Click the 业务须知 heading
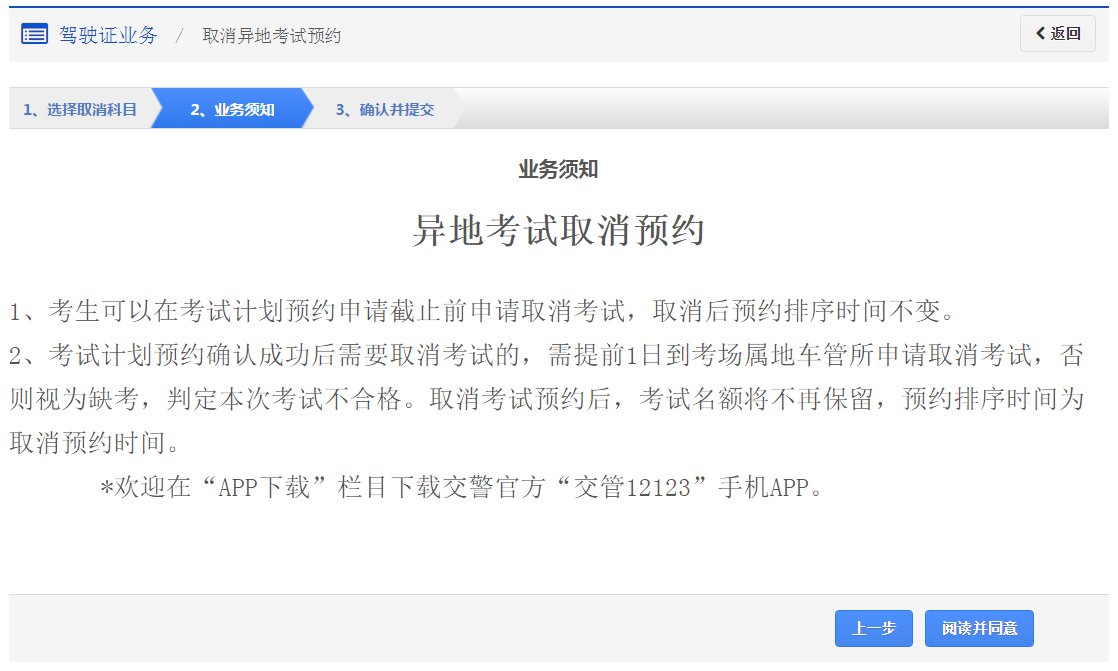The height and width of the screenshot is (671, 1118). (x=558, y=169)
